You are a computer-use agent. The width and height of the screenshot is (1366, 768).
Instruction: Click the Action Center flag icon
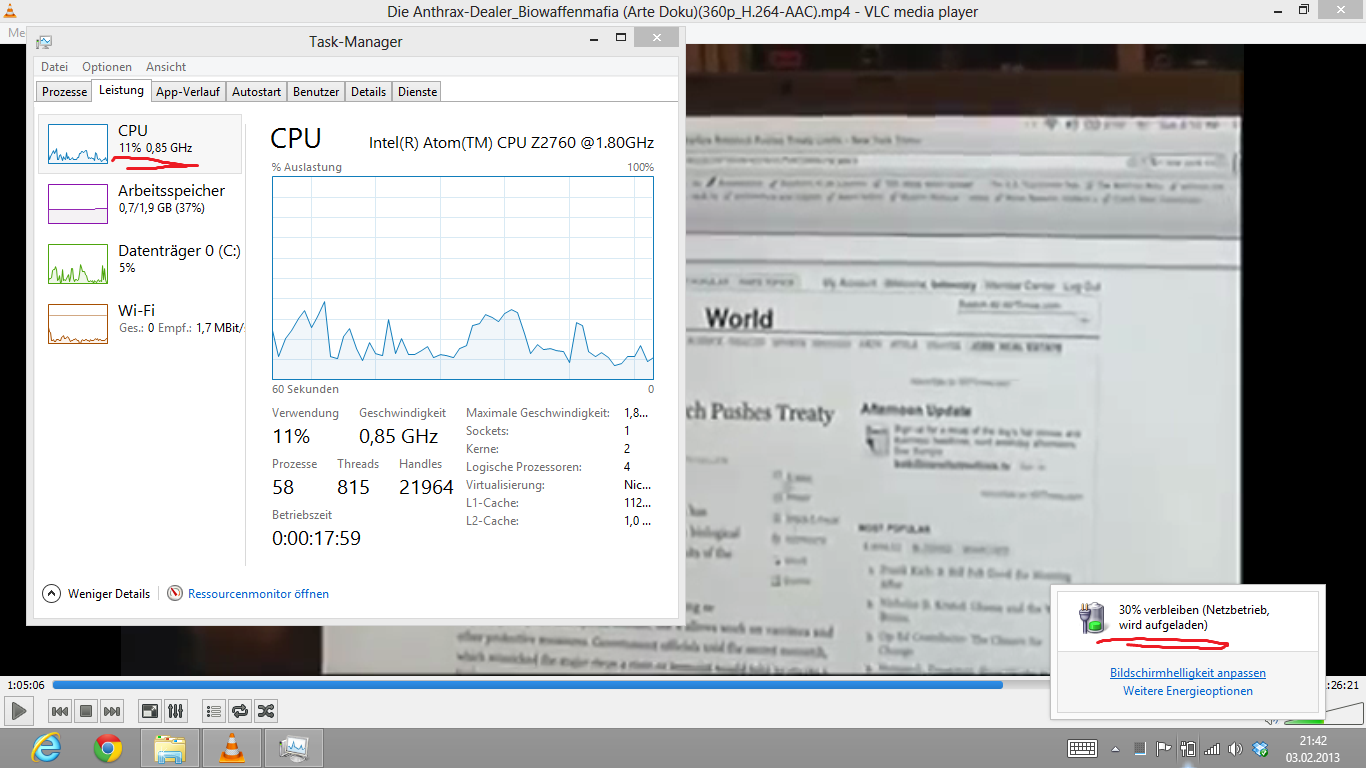pos(1164,748)
